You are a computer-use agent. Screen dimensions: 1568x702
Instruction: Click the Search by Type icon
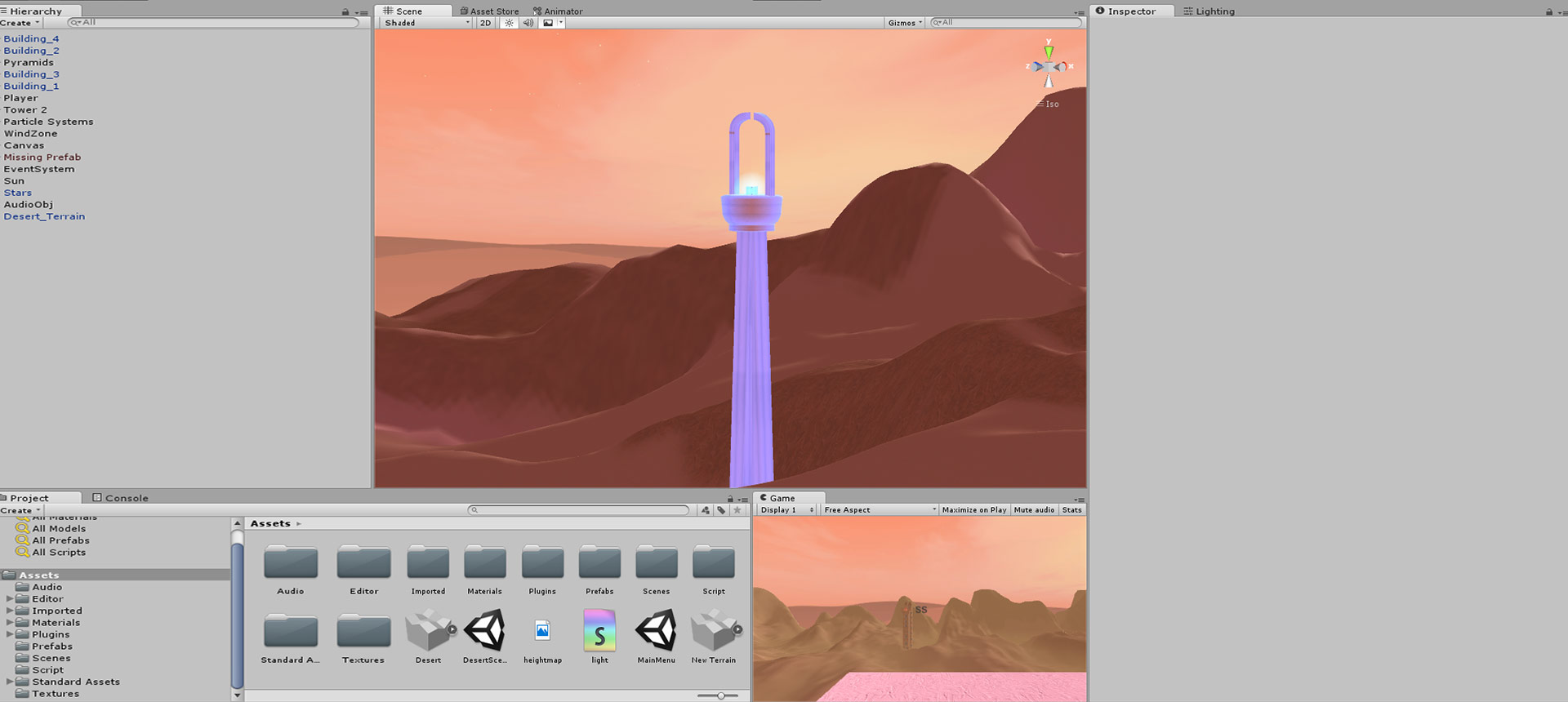[706, 510]
